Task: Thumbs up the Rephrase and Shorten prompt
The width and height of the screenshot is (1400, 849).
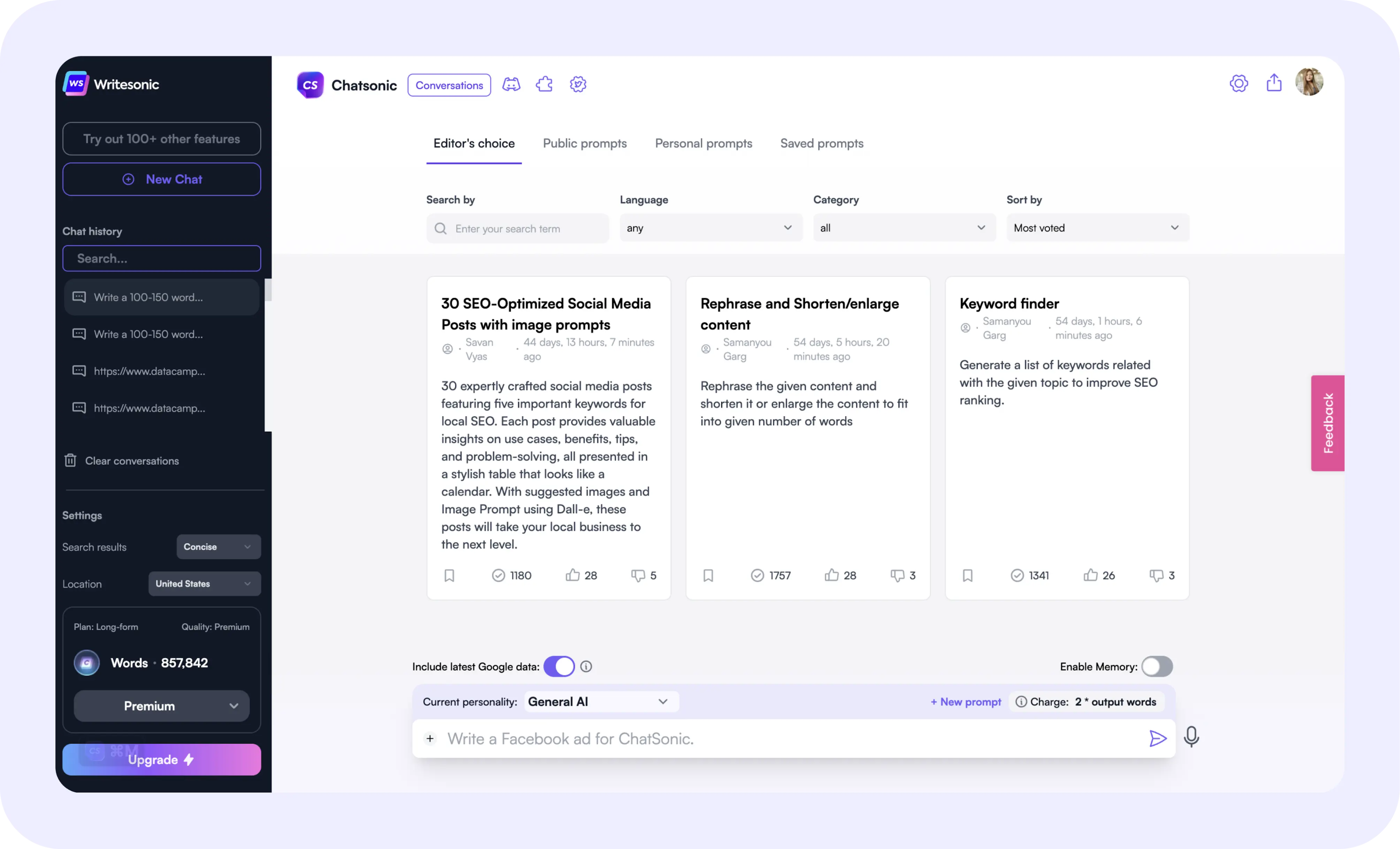Action: [x=832, y=575]
